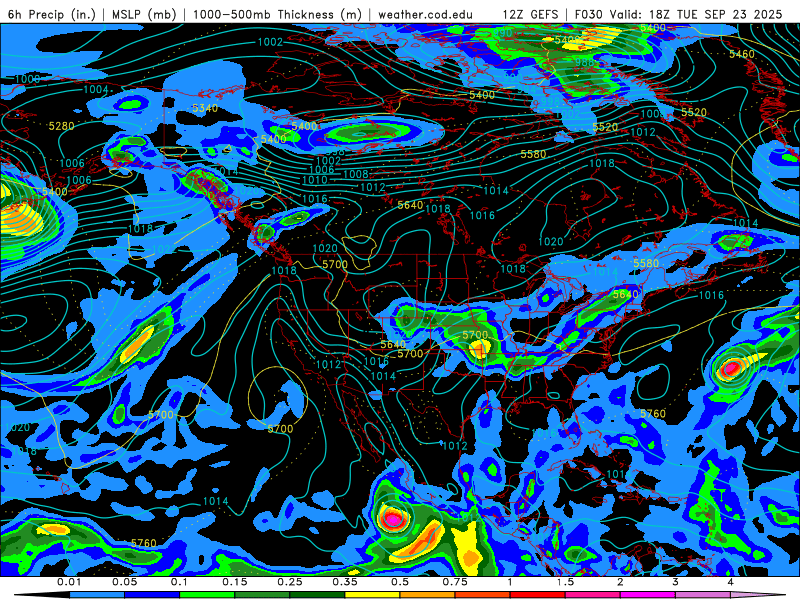Screen dimensions: 800x600
Task: Choose the yellow 0.35 legend swatch
Action: [x=372, y=595]
